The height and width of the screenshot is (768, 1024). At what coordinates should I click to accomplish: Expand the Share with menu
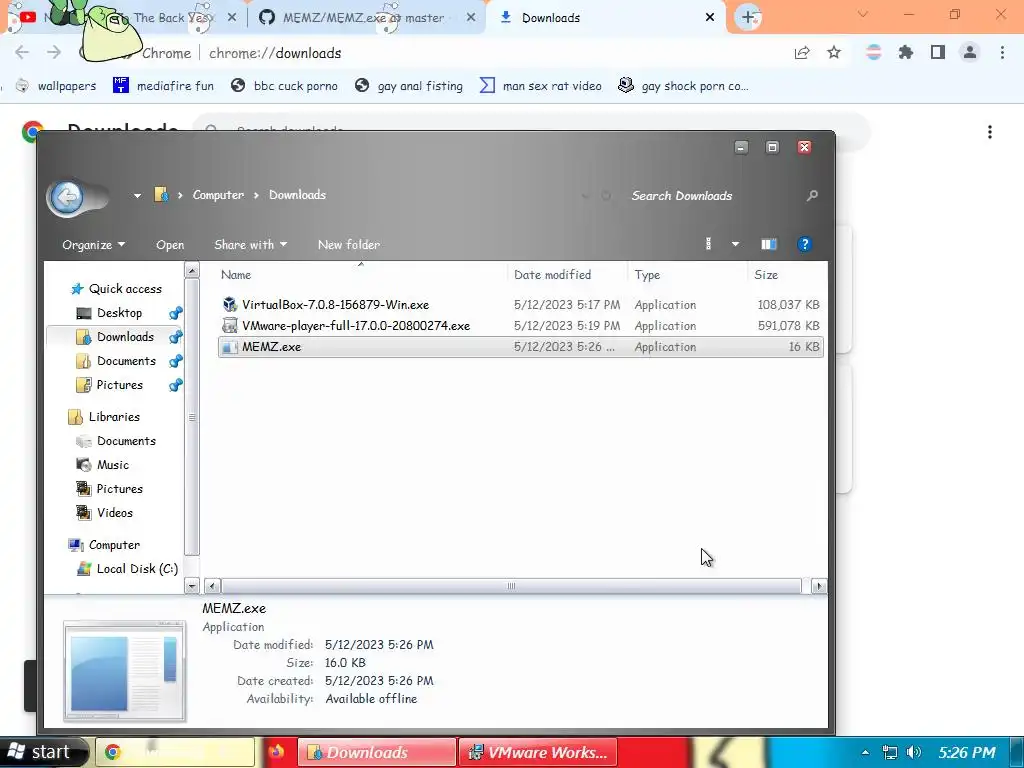(x=251, y=245)
